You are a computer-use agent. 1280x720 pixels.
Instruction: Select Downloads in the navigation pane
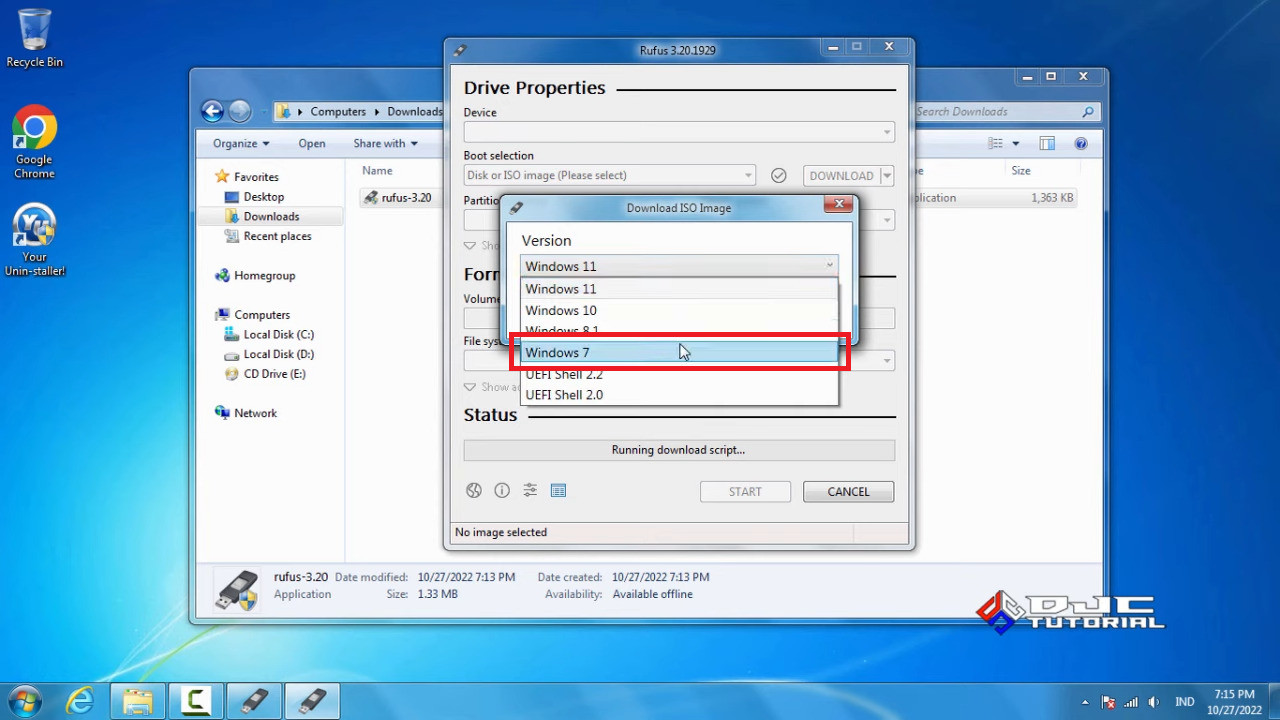(x=271, y=216)
